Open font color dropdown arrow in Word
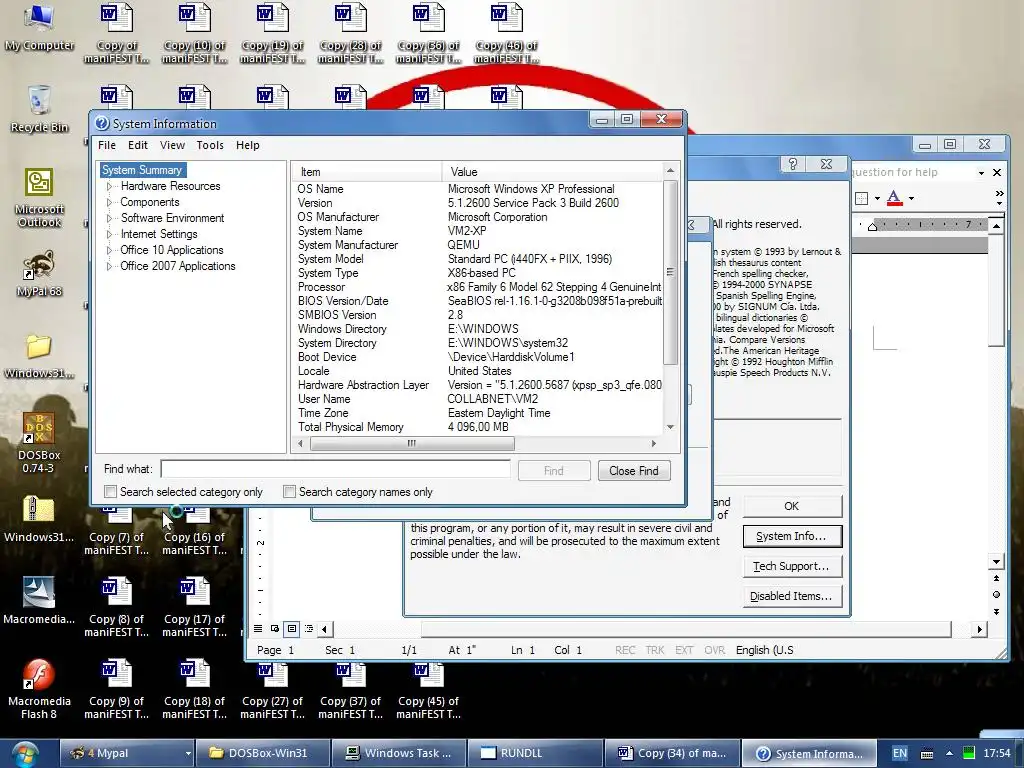Image resolution: width=1024 pixels, height=768 pixels. 911,199
